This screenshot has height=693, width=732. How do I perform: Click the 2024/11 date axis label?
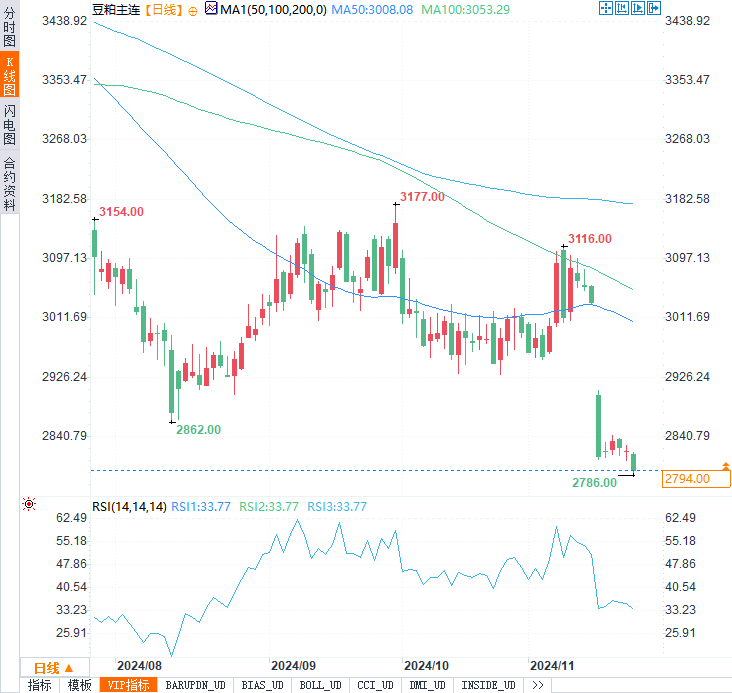(x=552, y=665)
